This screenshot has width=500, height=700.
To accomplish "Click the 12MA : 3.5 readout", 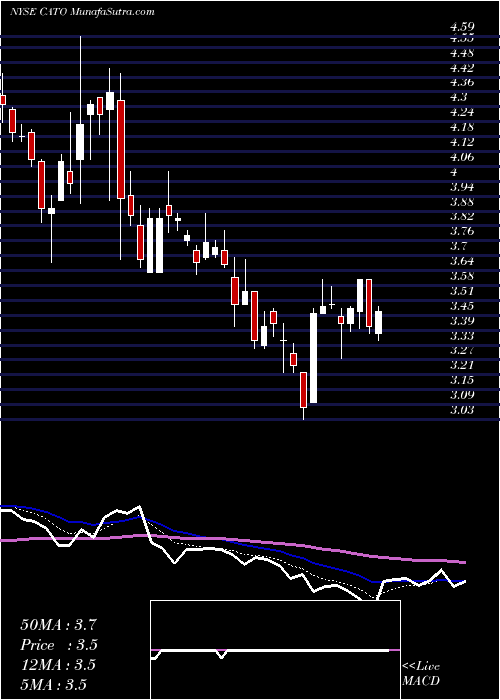I will point(58,664).
